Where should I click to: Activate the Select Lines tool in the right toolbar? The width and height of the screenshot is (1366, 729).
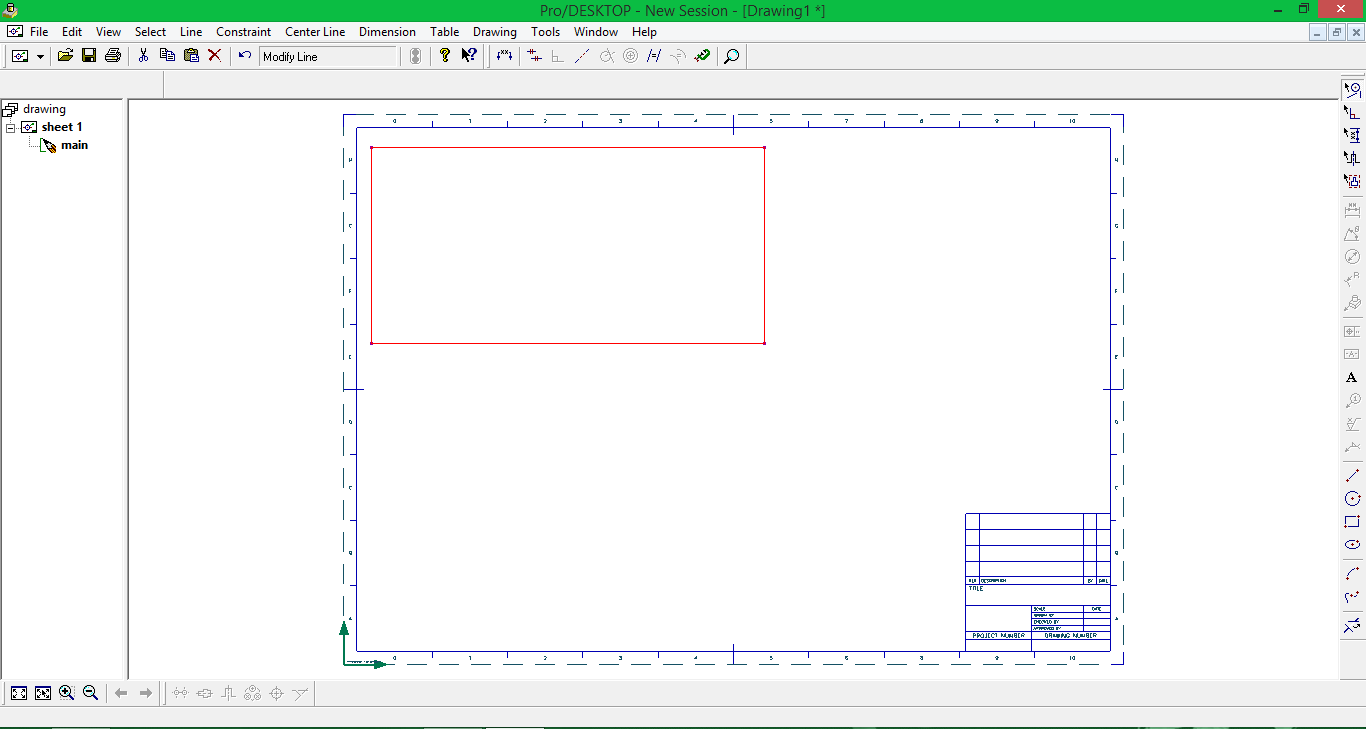[1352, 89]
